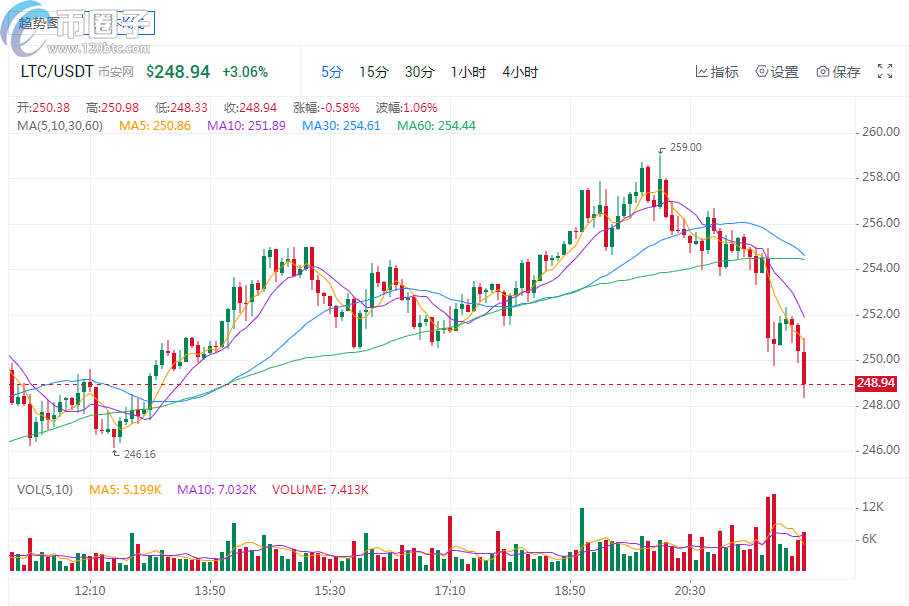Click the 12:10 time axis label

coord(90,591)
